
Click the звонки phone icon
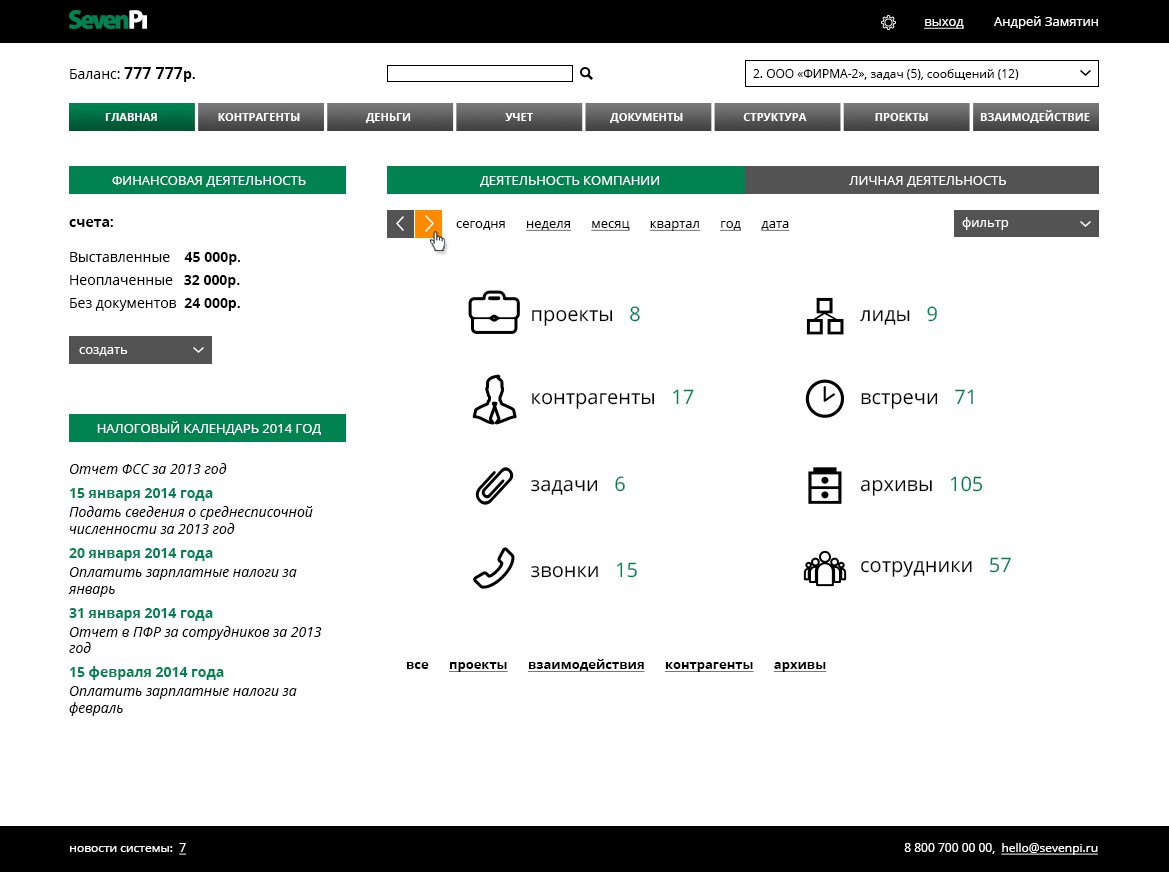494,568
